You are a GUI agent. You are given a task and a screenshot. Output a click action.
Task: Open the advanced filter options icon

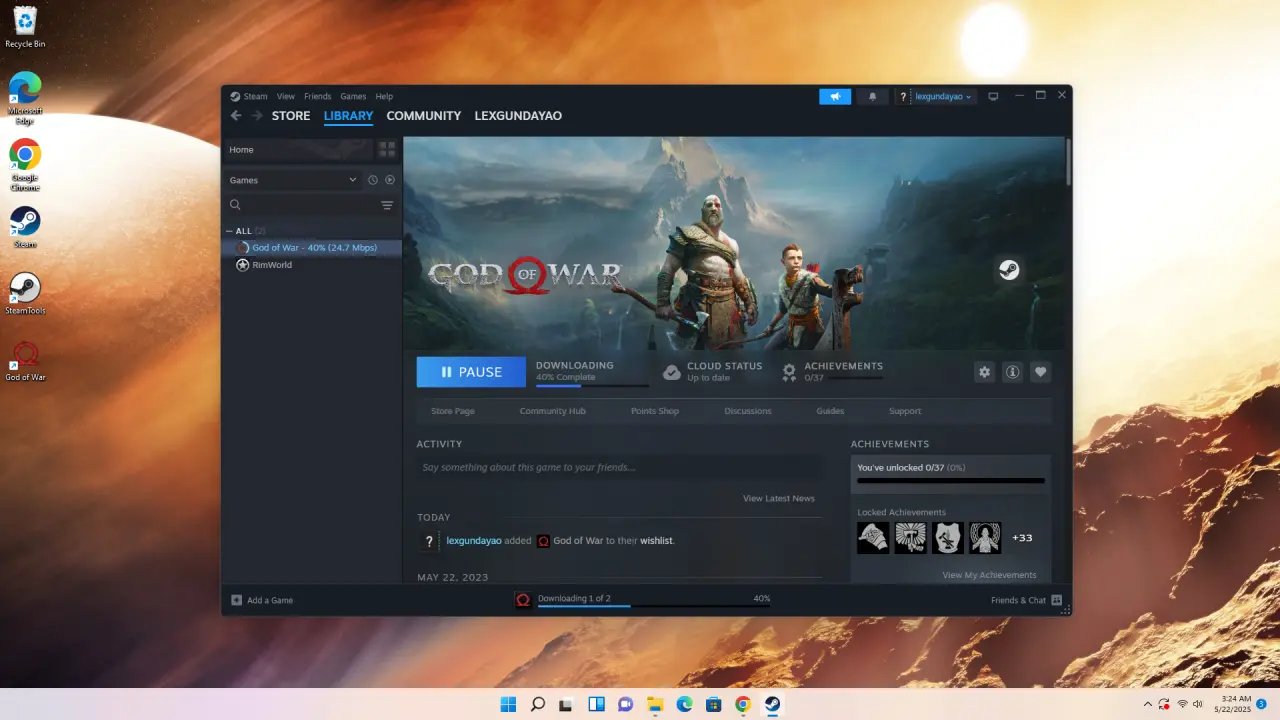pyautogui.click(x=387, y=205)
